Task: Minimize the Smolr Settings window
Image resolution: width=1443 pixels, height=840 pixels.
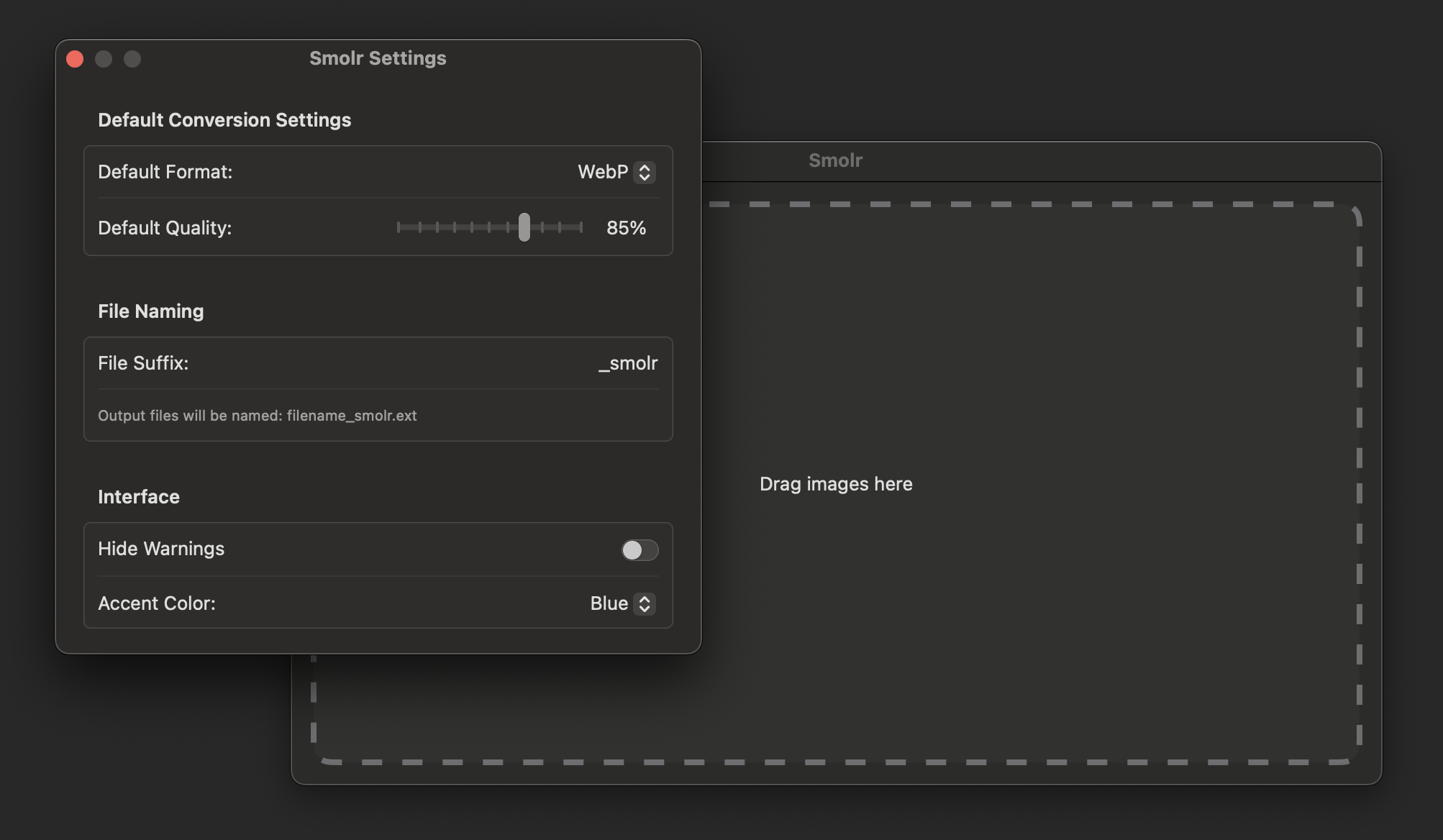Action: click(104, 59)
